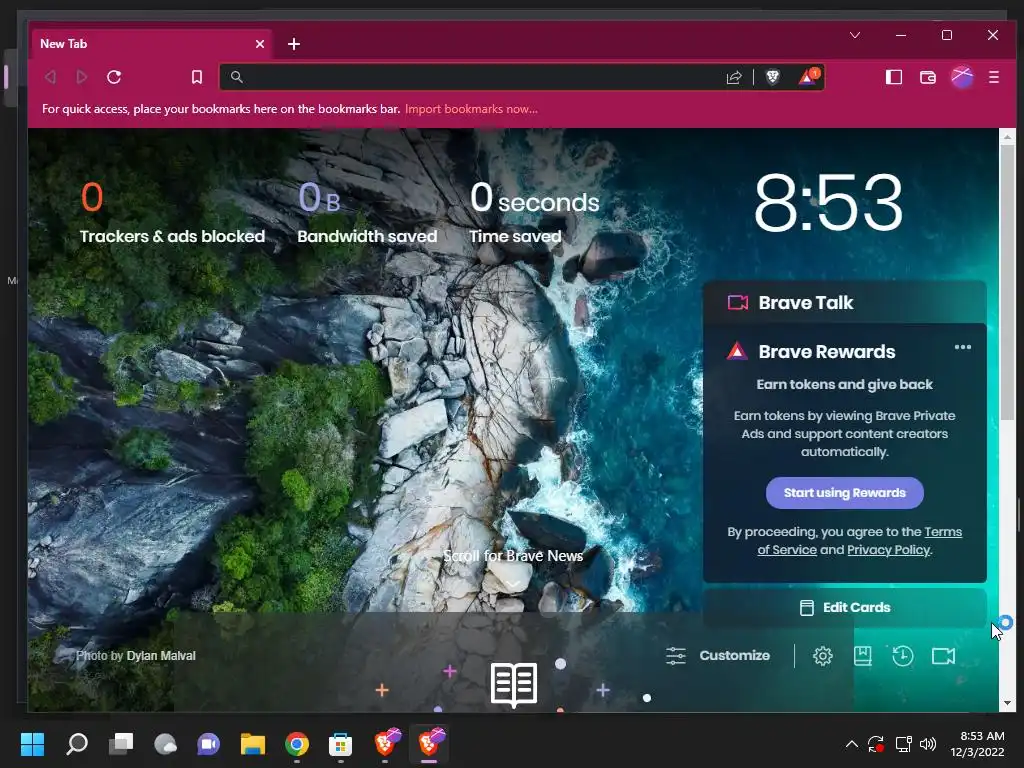
Task: Open Brave Rewards triangle icon in address bar
Action: tap(809, 76)
